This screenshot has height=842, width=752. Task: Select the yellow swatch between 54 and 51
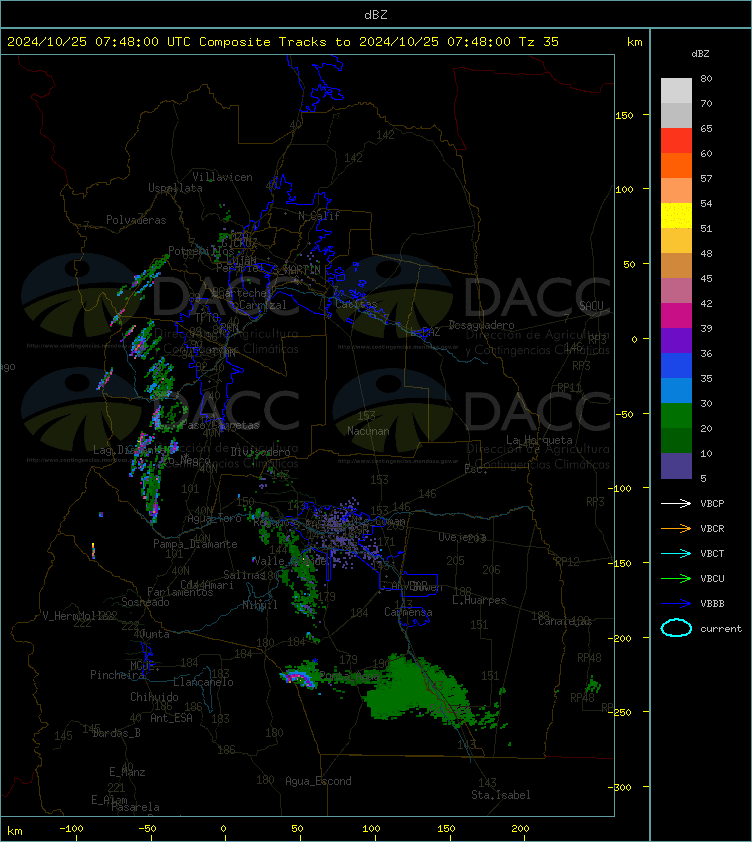pyautogui.click(x=676, y=215)
